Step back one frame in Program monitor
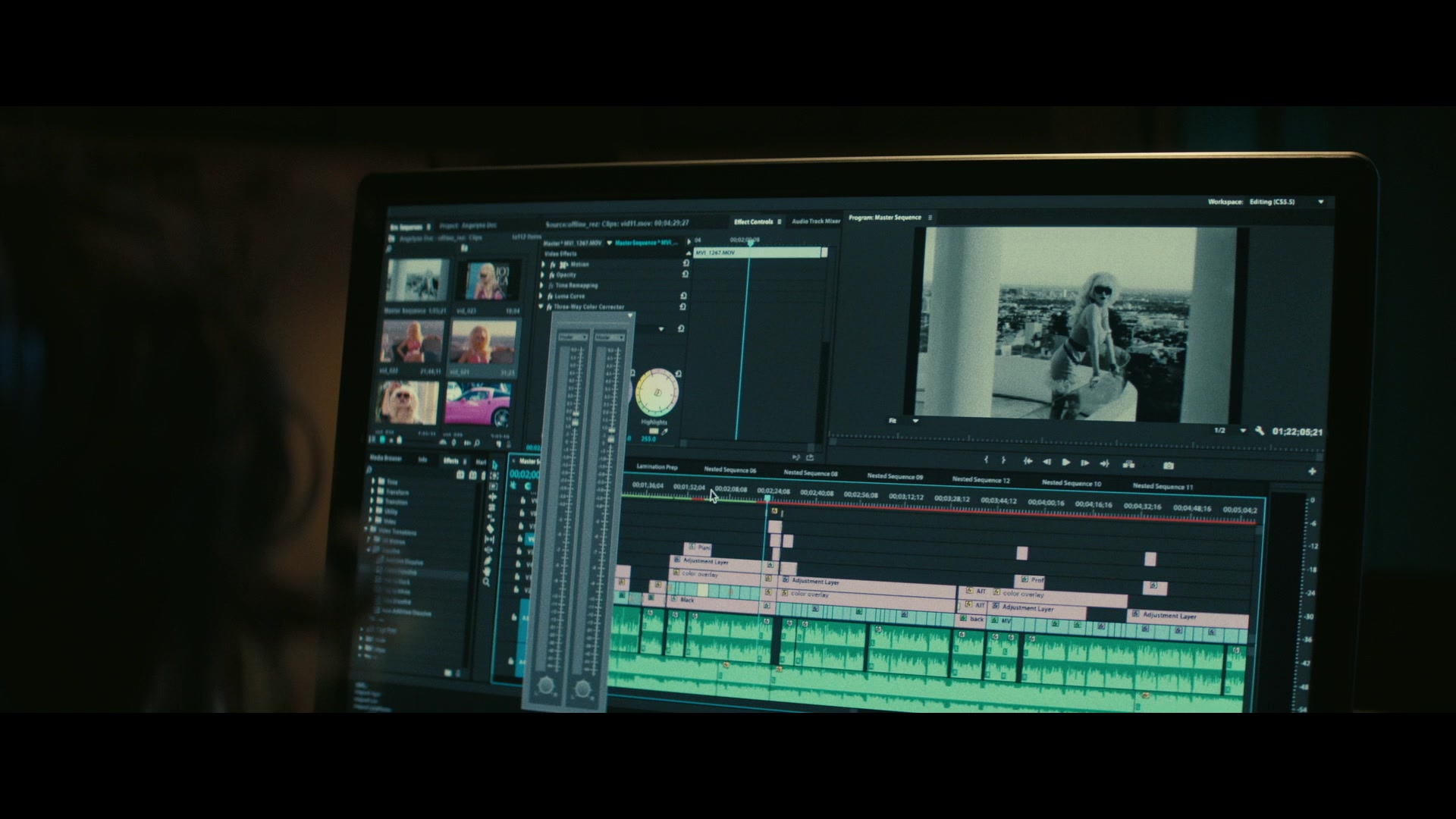The height and width of the screenshot is (819, 1456). pyautogui.click(x=1046, y=462)
